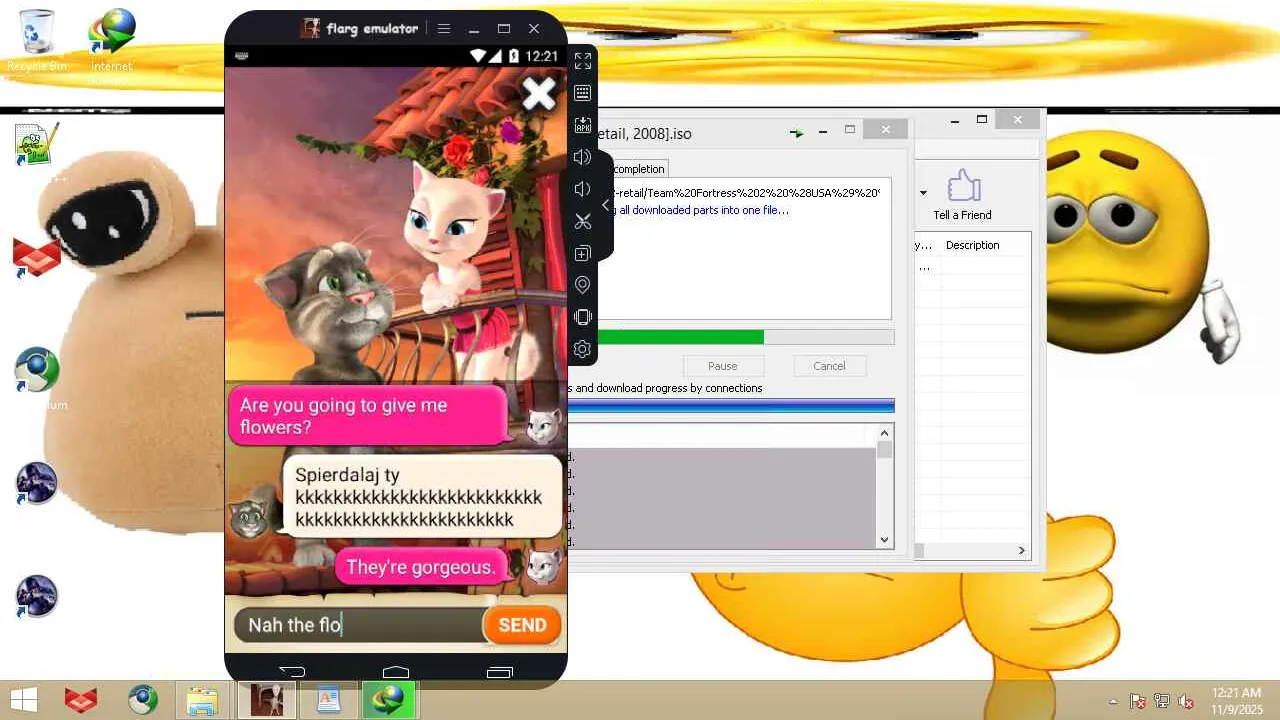Click the blue connections progress bar
This screenshot has width=1280, height=720.
coord(731,405)
